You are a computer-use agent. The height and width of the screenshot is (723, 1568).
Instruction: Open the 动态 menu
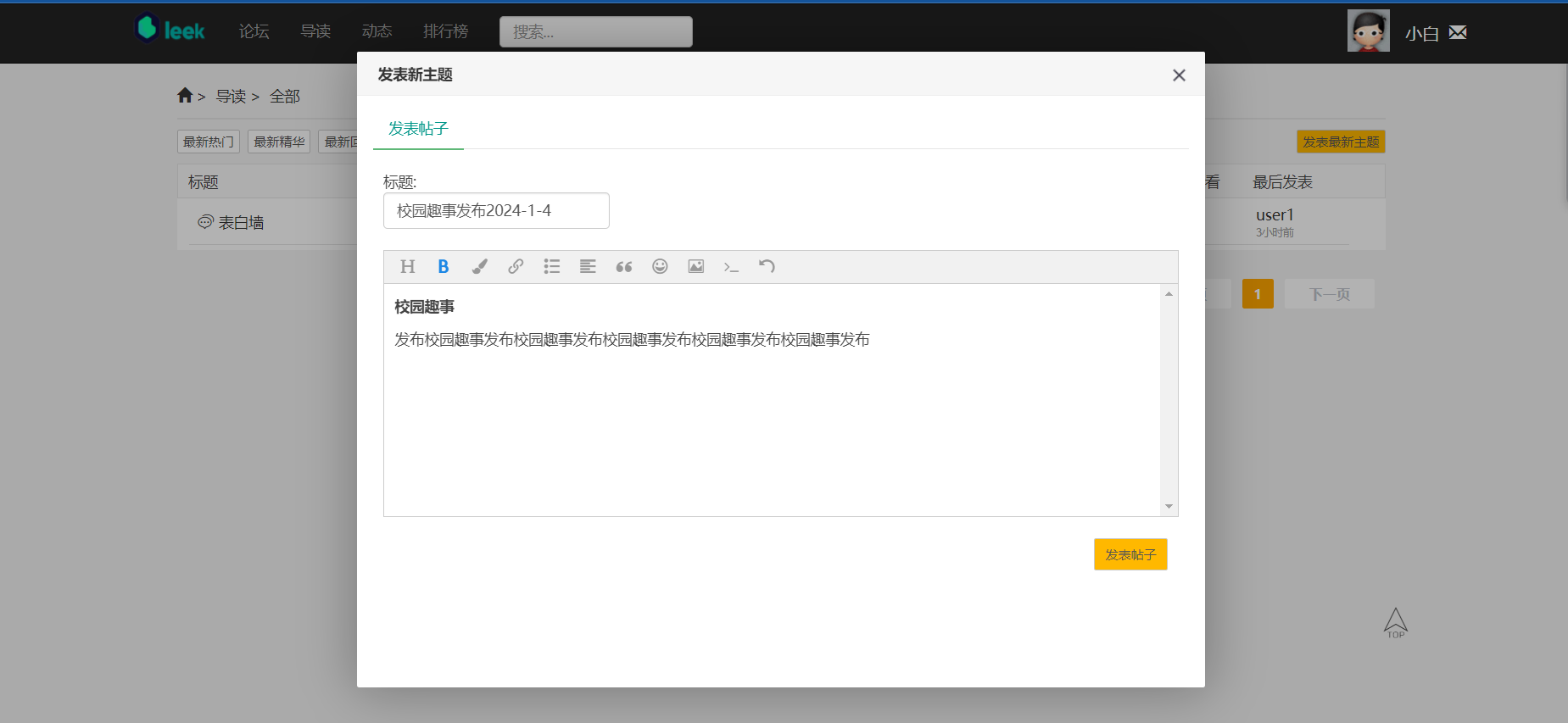[377, 31]
